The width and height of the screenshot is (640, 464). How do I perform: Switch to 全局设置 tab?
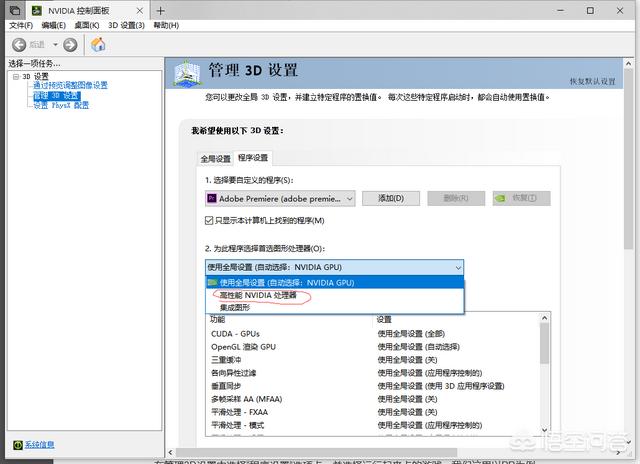pos(215,159)
